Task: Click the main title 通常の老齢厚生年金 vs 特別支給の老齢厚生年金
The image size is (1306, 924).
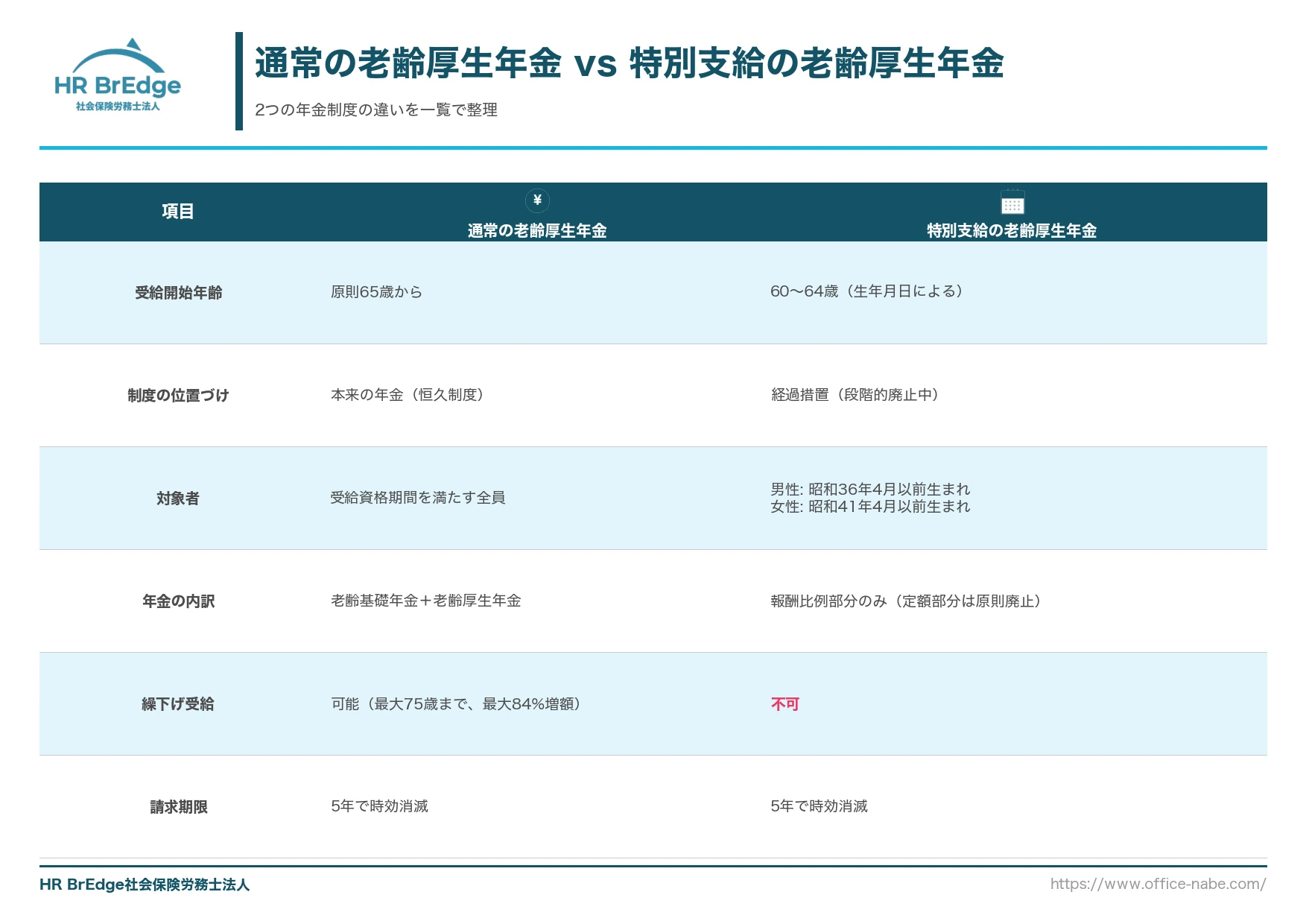Action: point(630,63)
